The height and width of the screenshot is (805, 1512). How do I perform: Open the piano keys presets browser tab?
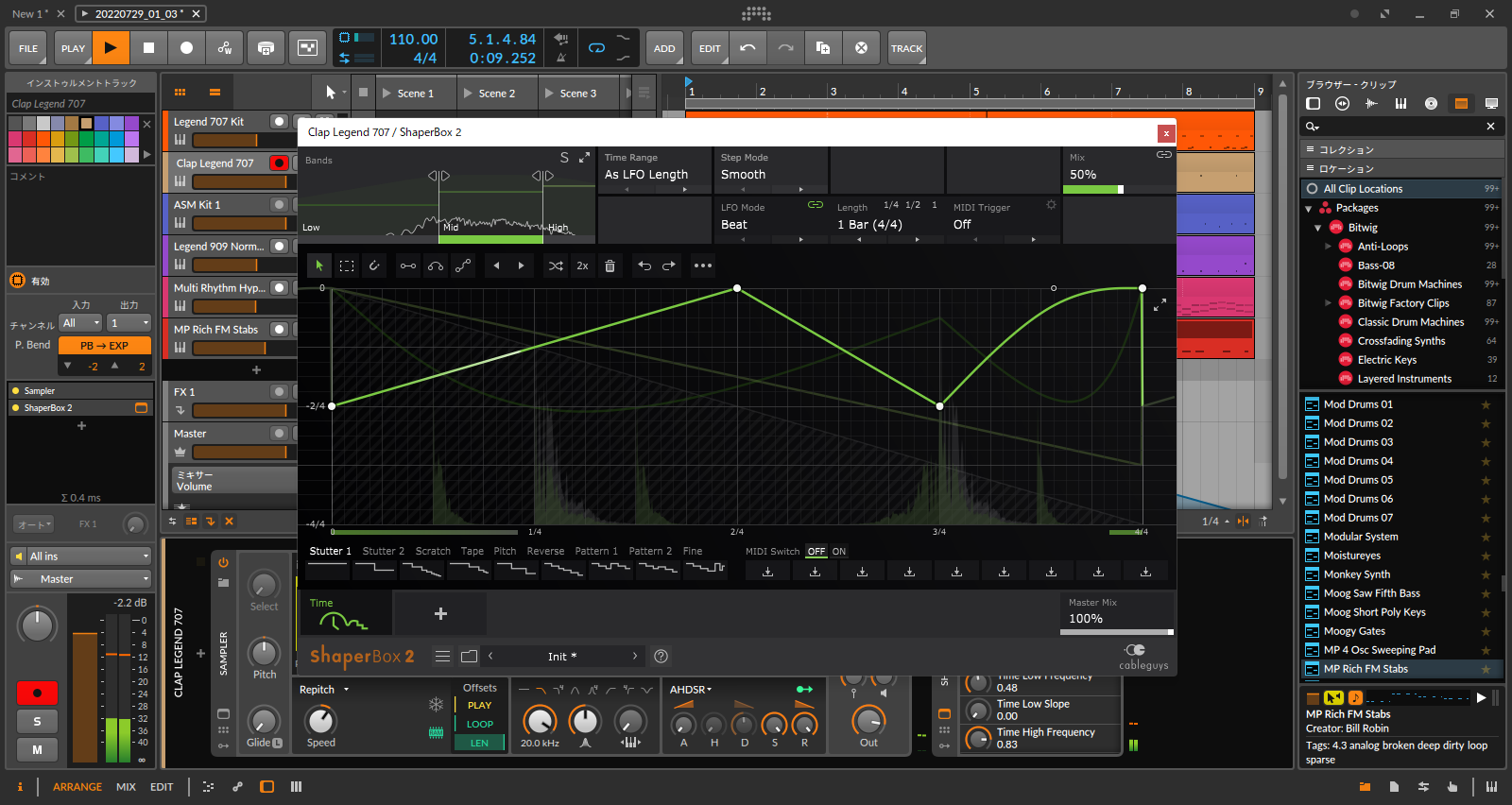1401,103
